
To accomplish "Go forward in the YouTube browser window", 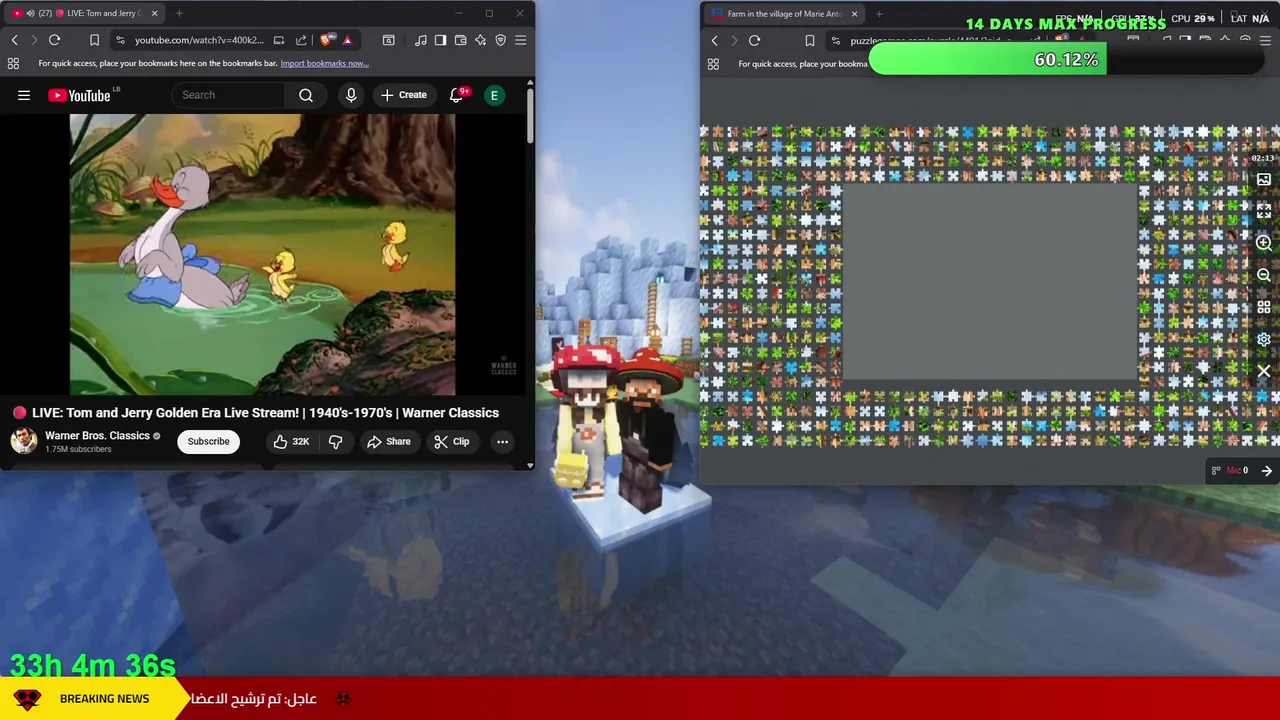I will pos(34,40).
